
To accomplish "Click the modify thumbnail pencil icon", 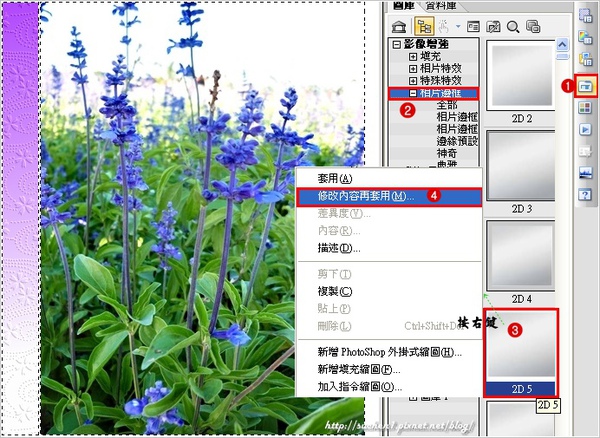I will (x=493, y=27).
